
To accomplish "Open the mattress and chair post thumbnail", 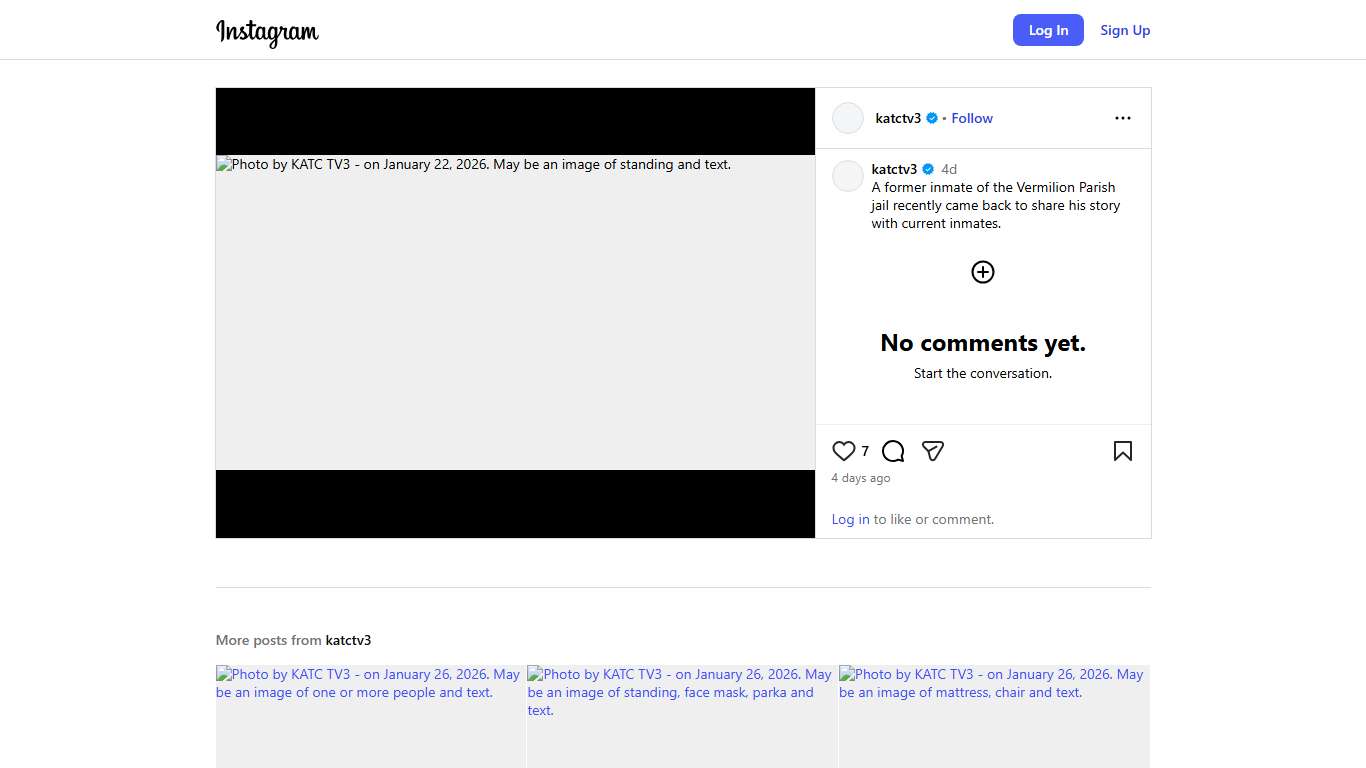I will (x=994, y=716).
